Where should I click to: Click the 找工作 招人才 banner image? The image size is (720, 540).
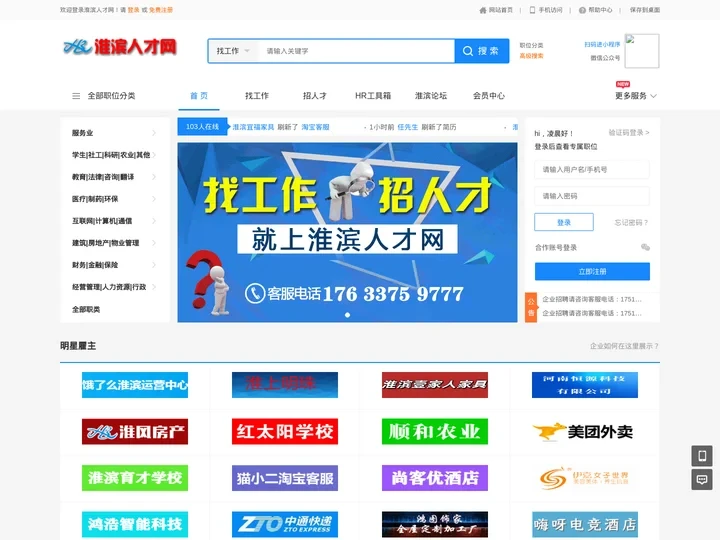coord(348,232)
